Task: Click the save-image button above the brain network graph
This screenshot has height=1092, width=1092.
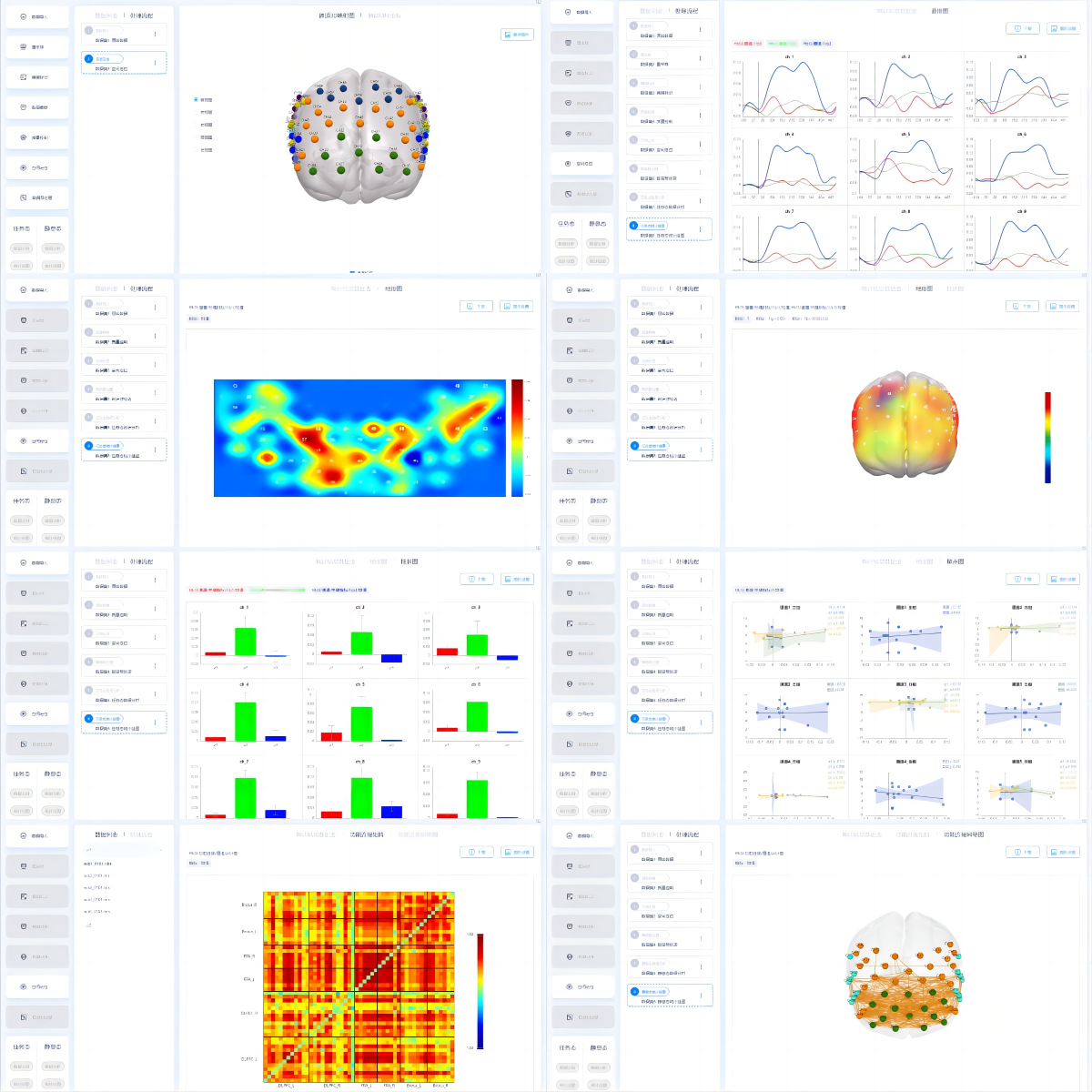Action: (1063, 852)
